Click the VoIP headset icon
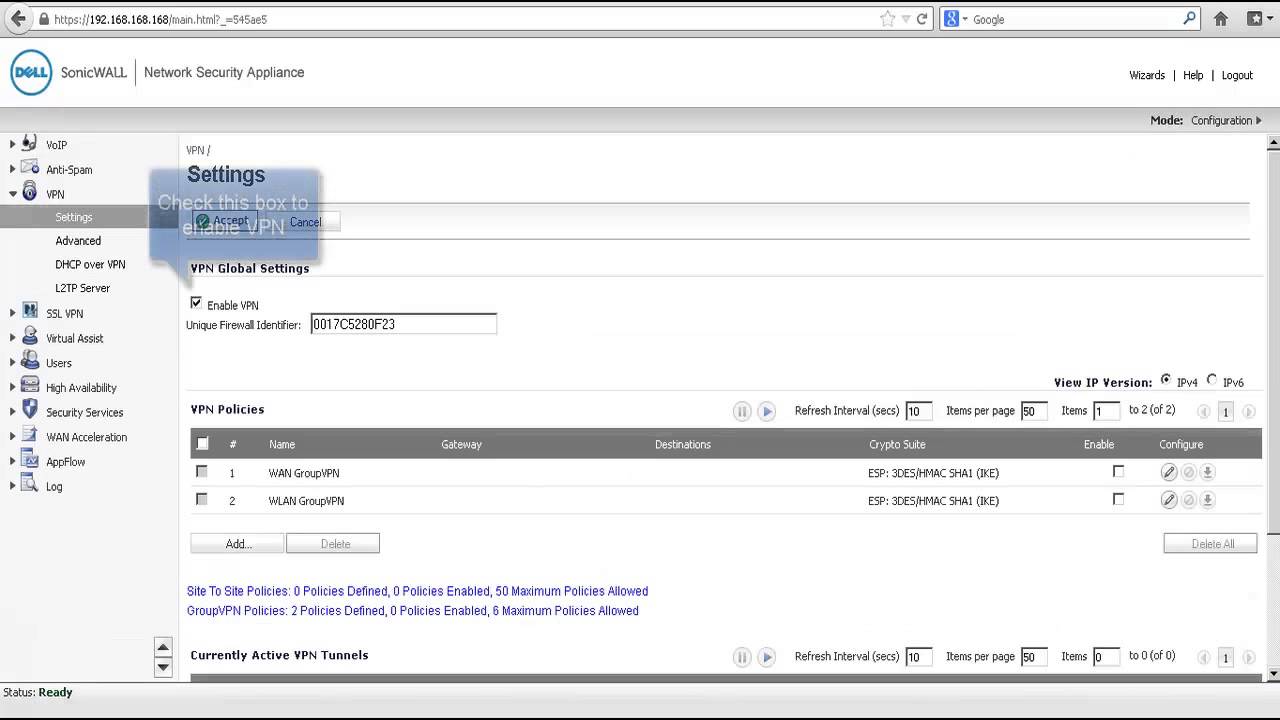This screenshot has height=720, width=1280. point(29,144)
